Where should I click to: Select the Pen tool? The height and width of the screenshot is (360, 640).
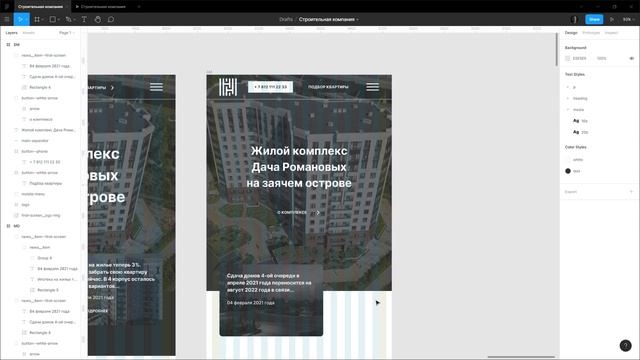click(68, 19)
